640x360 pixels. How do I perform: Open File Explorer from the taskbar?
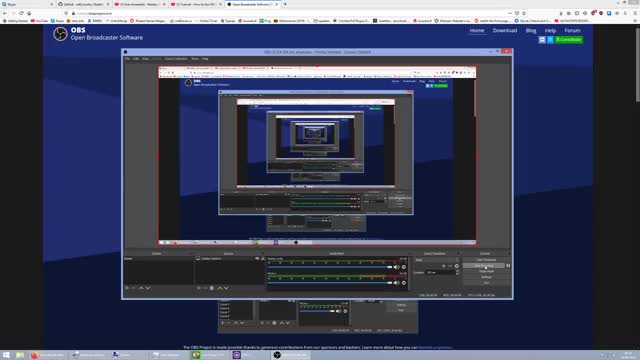20,355
